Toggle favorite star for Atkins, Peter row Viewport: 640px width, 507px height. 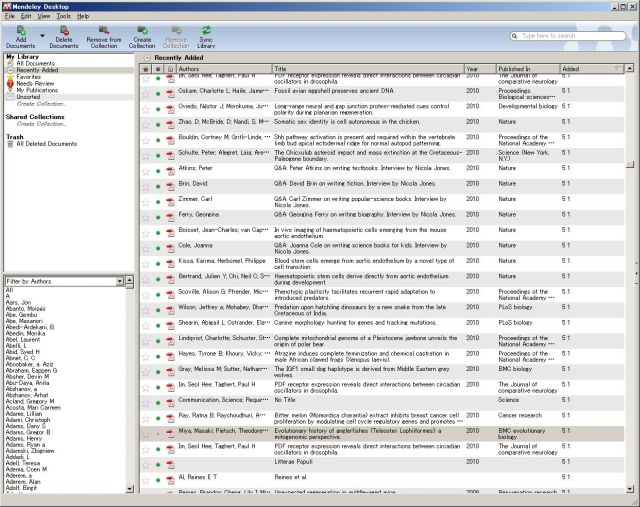(x=146, y=171)
